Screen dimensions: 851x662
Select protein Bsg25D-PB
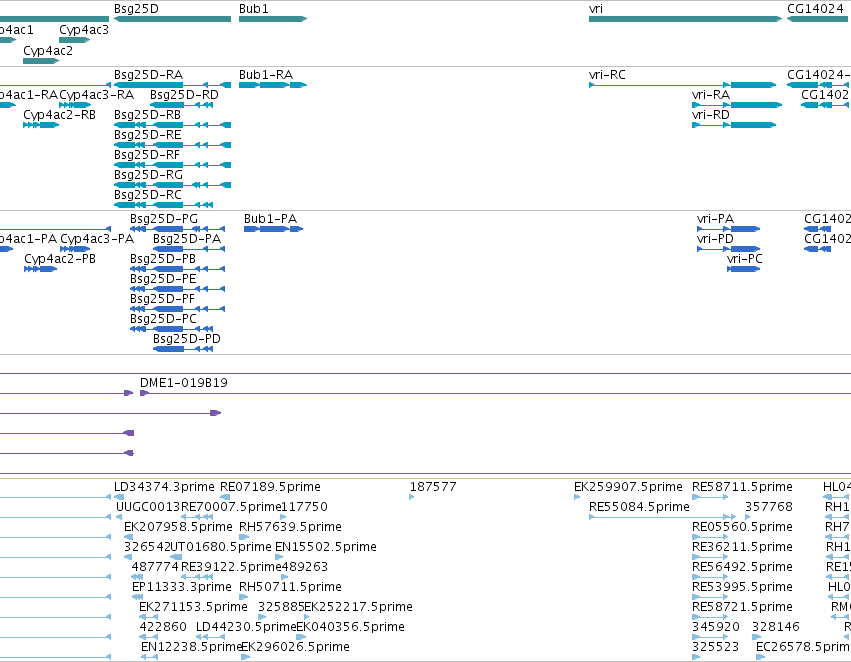click(177, 269)
